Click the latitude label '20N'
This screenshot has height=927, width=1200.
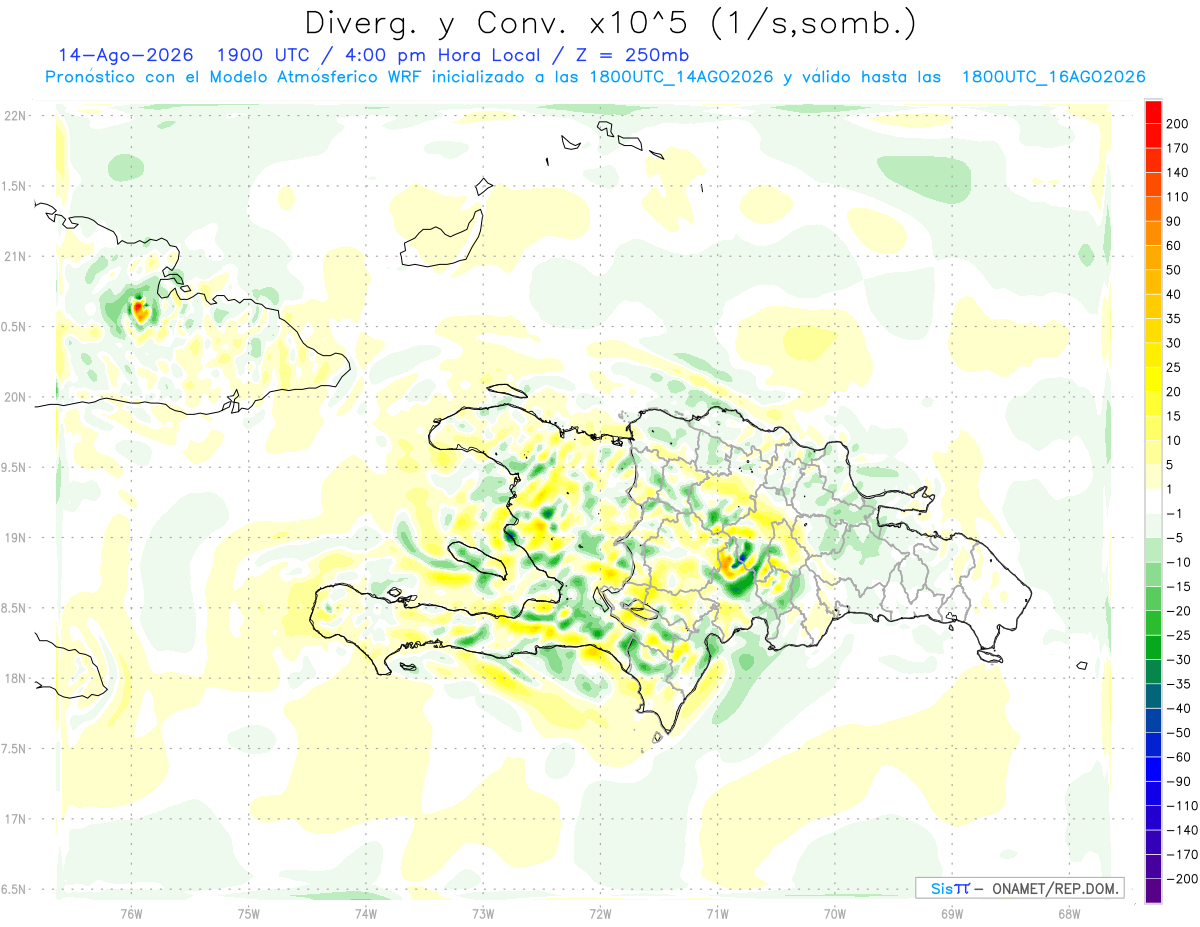15,397
